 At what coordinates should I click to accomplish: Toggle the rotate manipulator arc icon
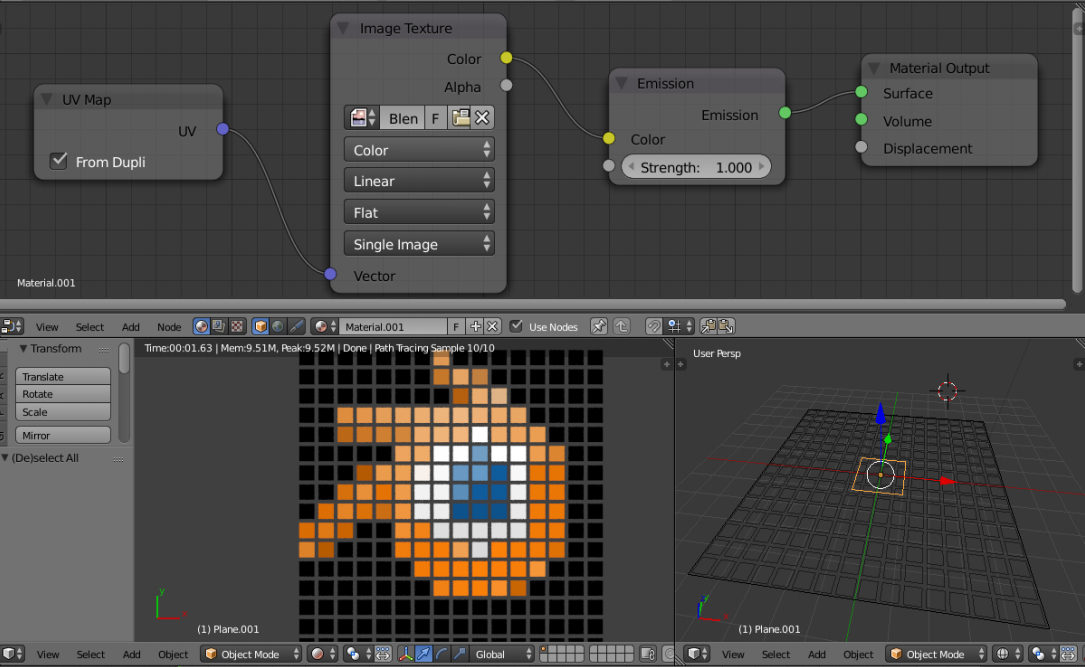tap(441, 654)
